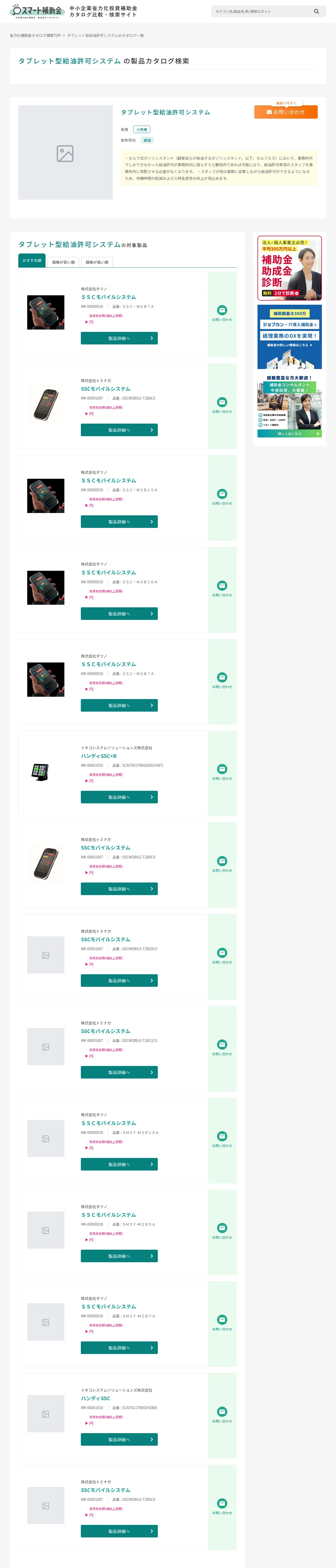Click mail inquiry icon for SSC-M3B10A product
The image size is (336, 1568).
point(222,586)
